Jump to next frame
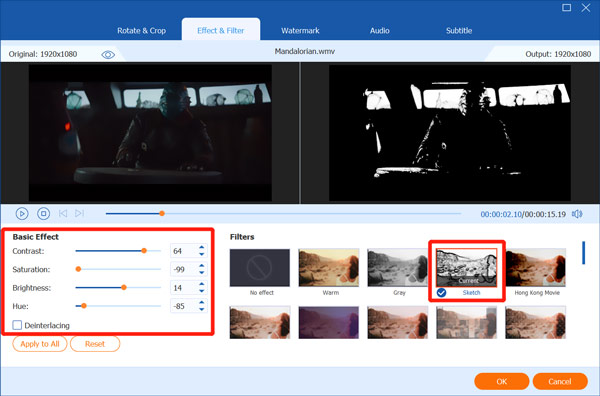This screenshot has width=600, height=396. pos(80,213)
